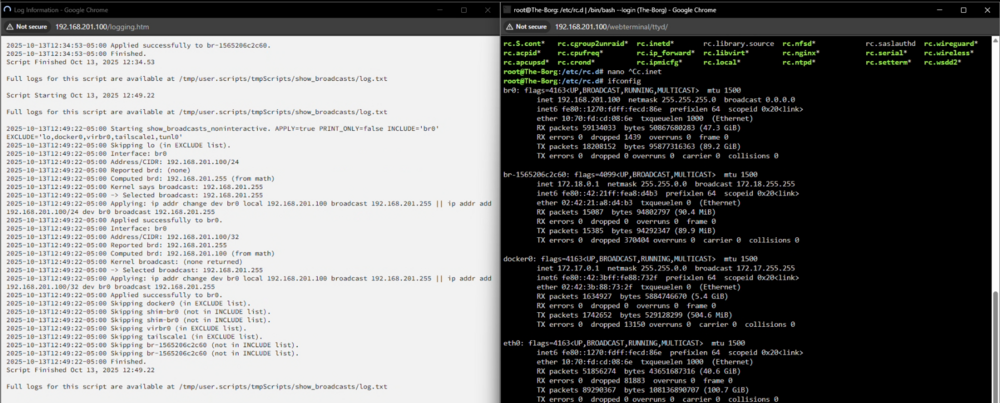Click the 'inet 172.18.0.1' line in terminal
Screen dimensions: 1000x403
click(x=666, y=183)
